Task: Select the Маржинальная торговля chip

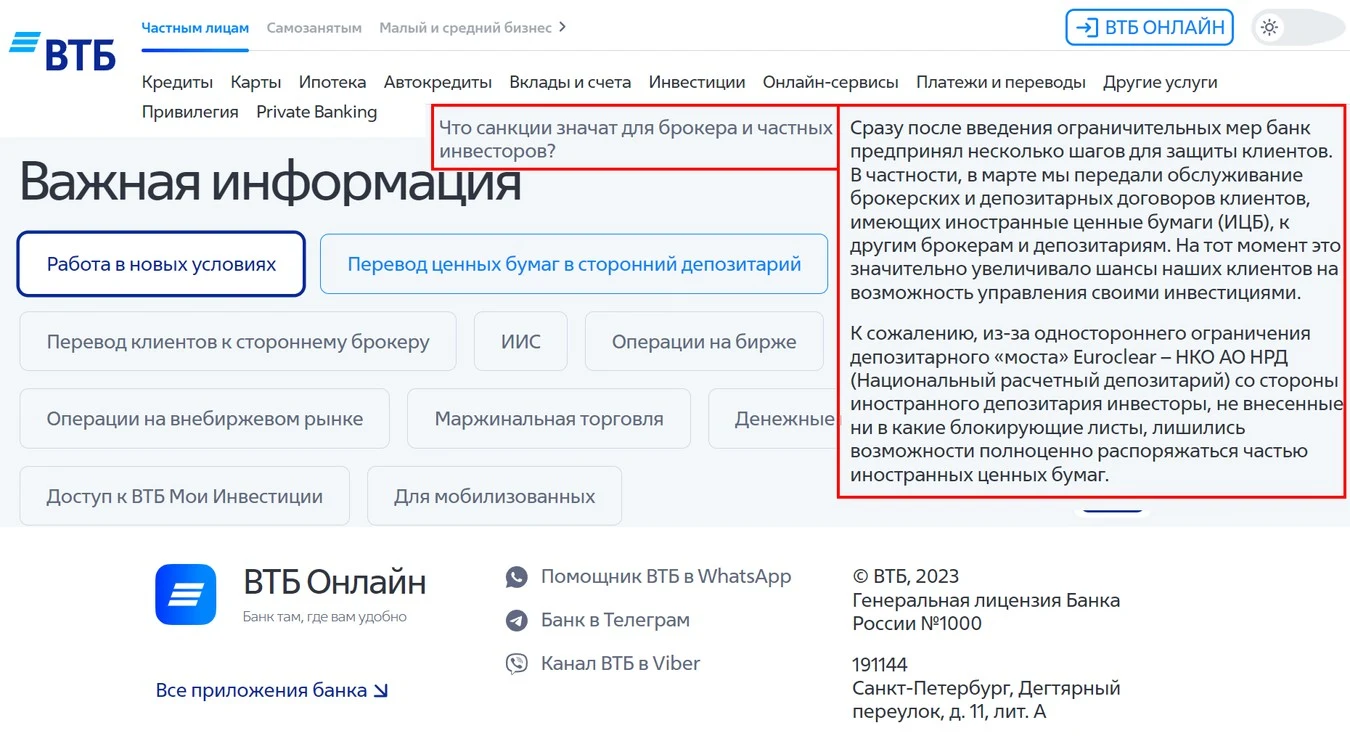Action: pyautogui.click(x=549, y=419)
